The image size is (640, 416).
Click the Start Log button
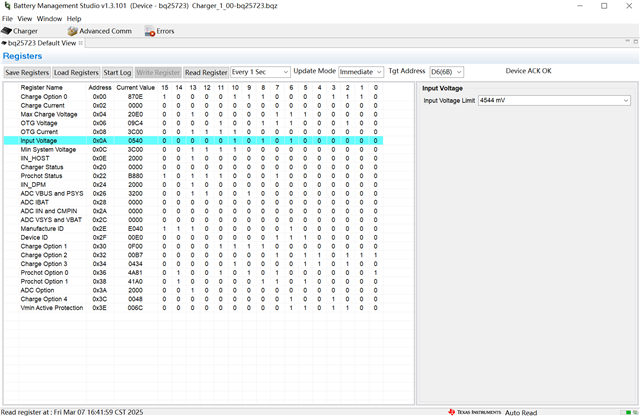pos(117,72)
